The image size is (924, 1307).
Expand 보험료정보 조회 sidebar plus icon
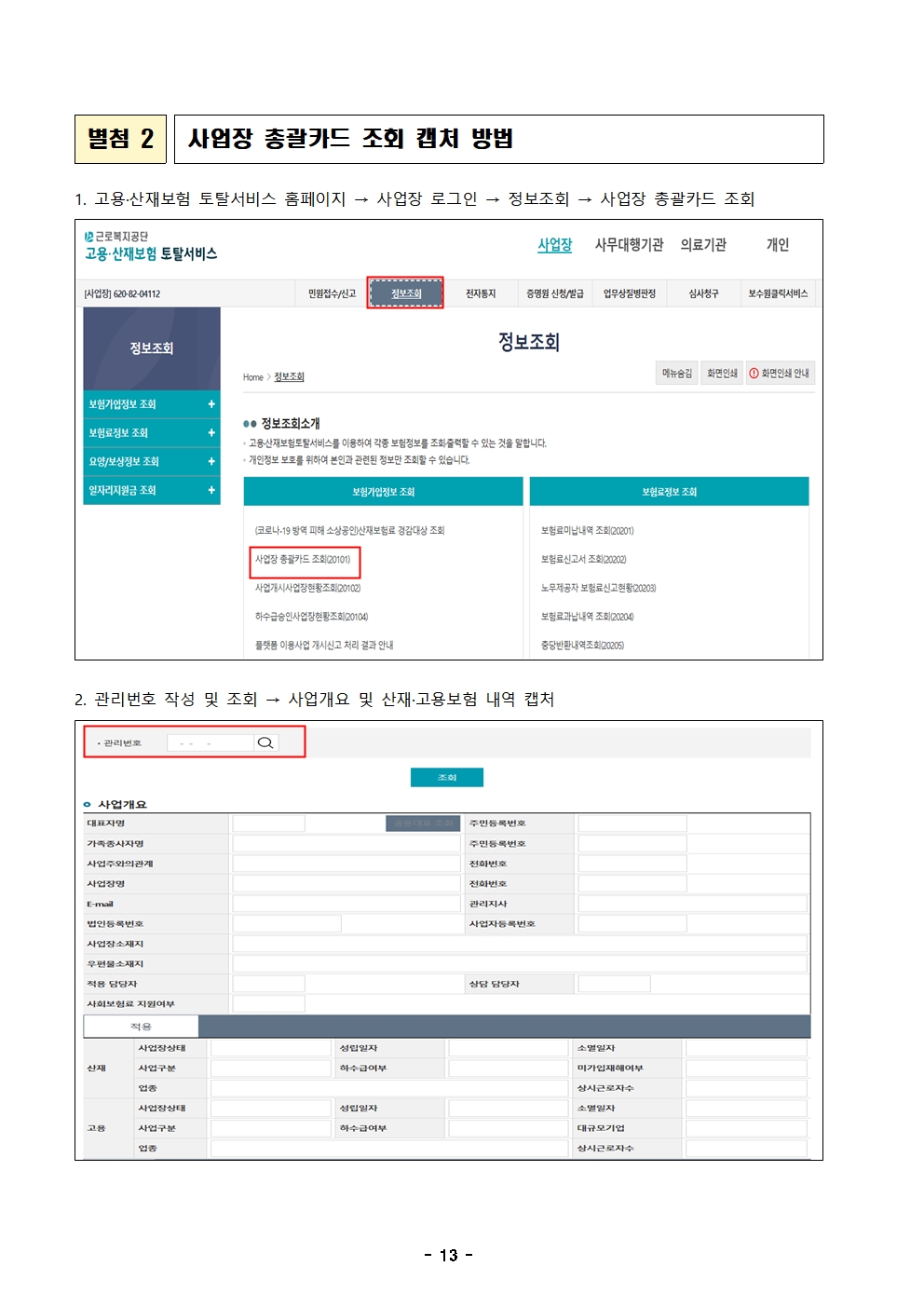pyautogui.click(x=211, y=433)
